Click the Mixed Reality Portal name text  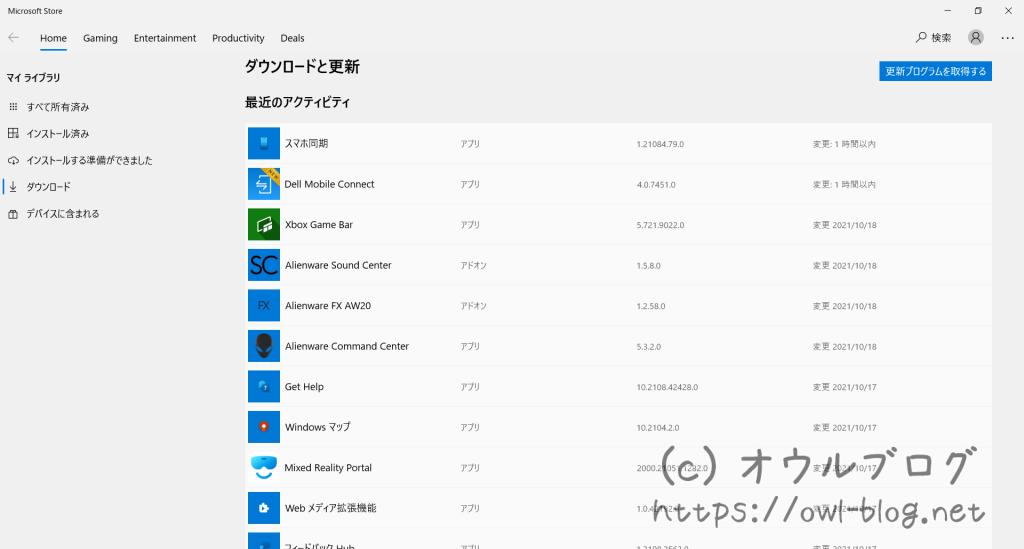(x=328, y=467)
